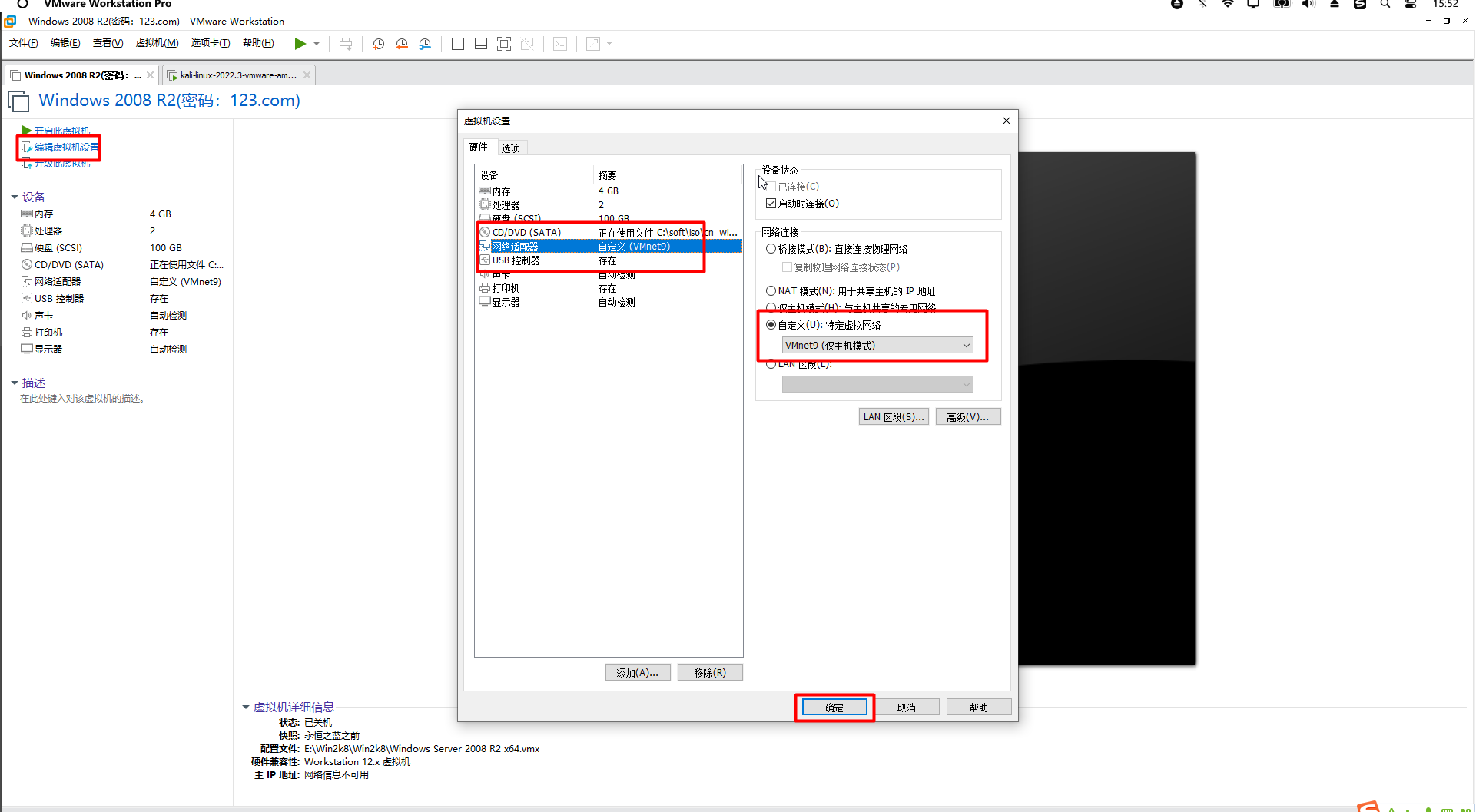The width and height of the screenshot is (1476, 812).
Task: Select 网络适配器 row in the main window device list
Action: pyautogui.click(x=121, y=282)
